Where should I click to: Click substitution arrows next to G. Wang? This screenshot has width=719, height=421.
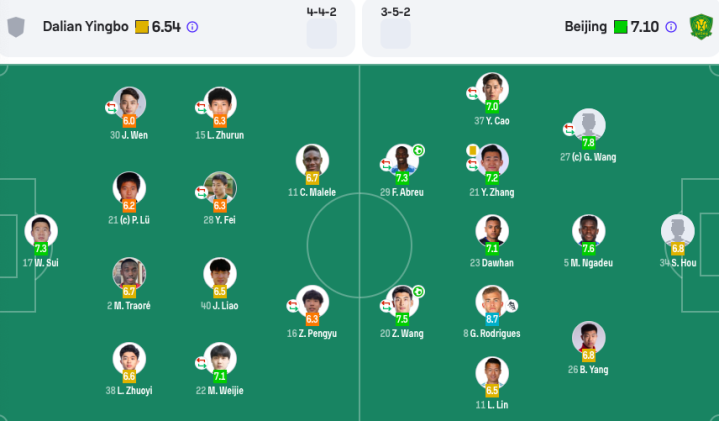coord(569,129)
